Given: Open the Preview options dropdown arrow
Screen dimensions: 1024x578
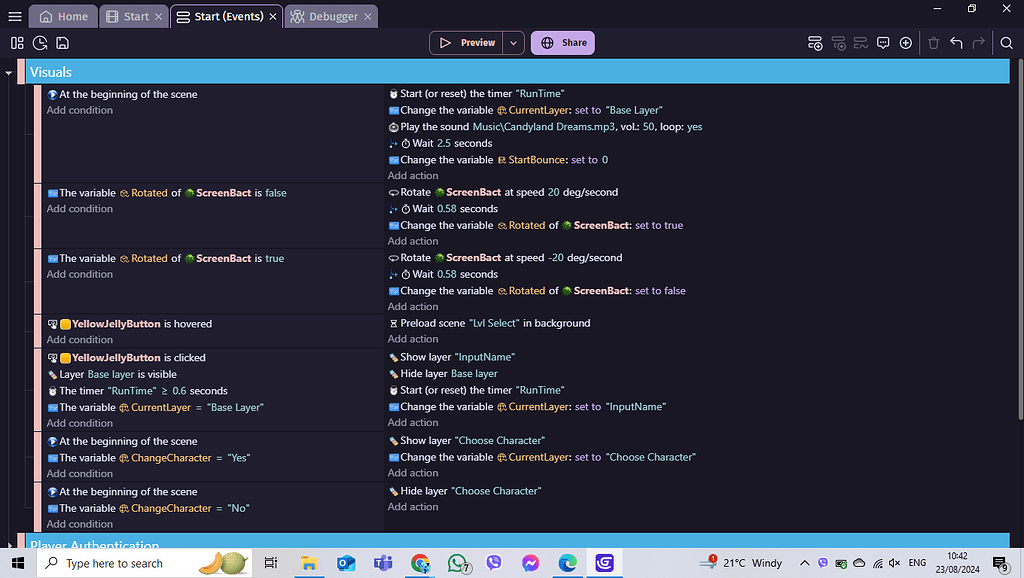Looking at the screenshot, I should click(513, 43).
